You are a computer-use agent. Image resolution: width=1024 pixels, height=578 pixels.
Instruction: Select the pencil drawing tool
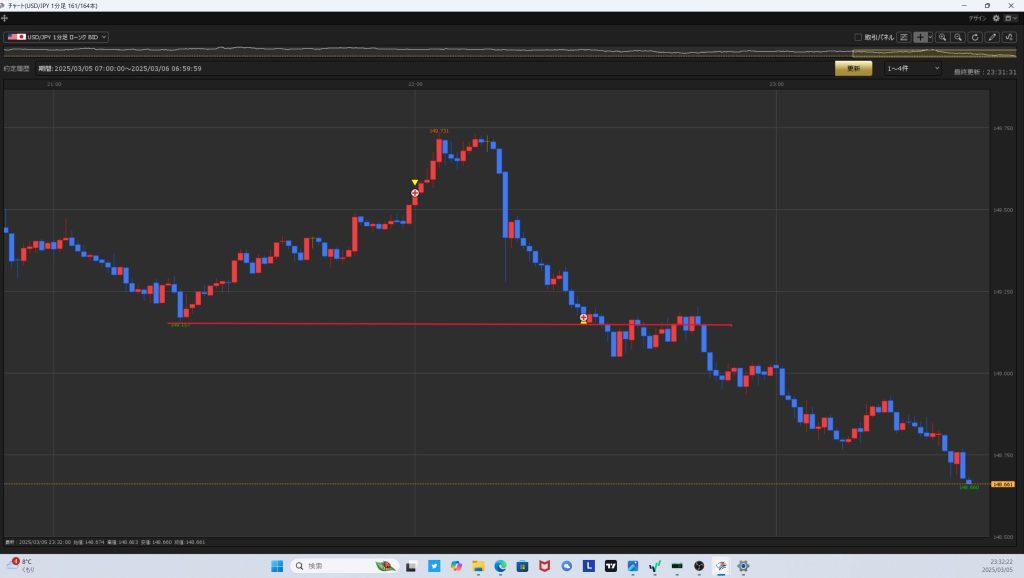point(992,37)
